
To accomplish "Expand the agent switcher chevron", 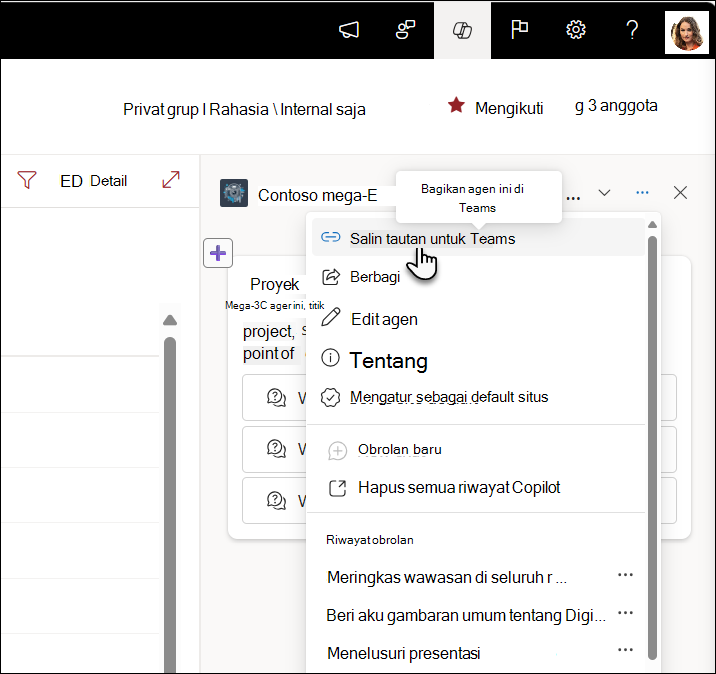I will coord(604,193).
